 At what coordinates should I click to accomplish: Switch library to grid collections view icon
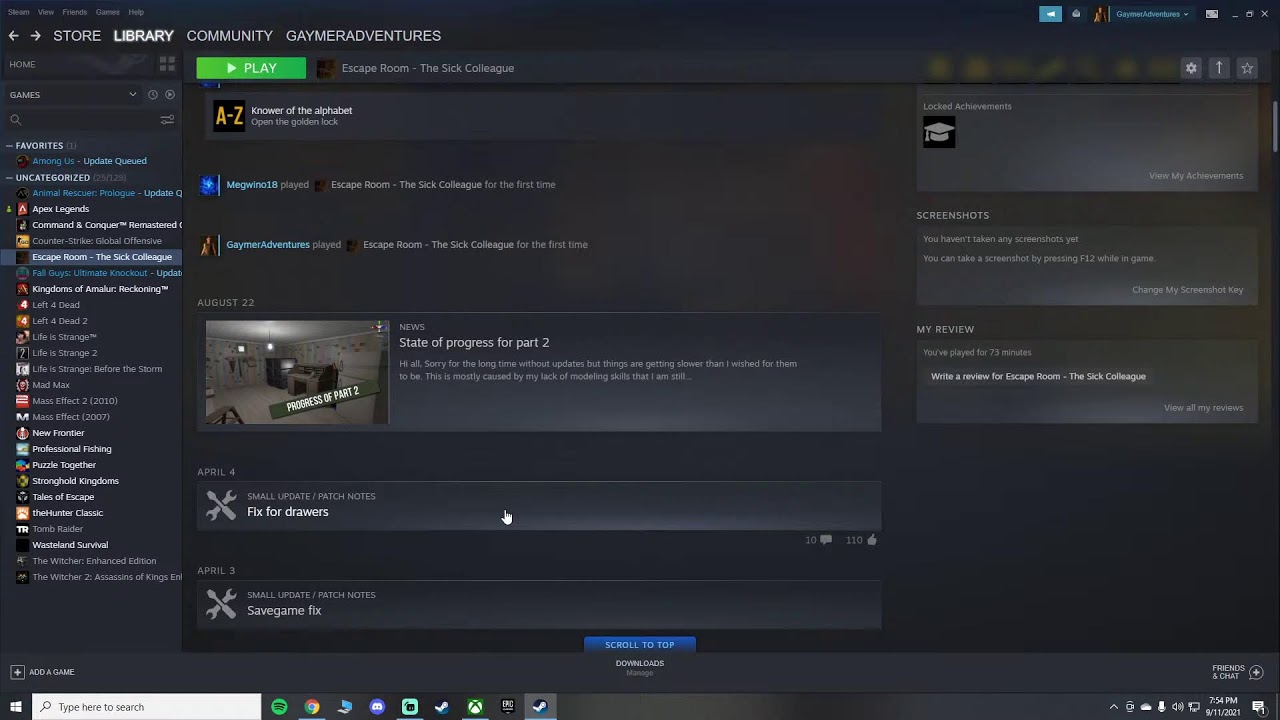click(x=167, y=64)
